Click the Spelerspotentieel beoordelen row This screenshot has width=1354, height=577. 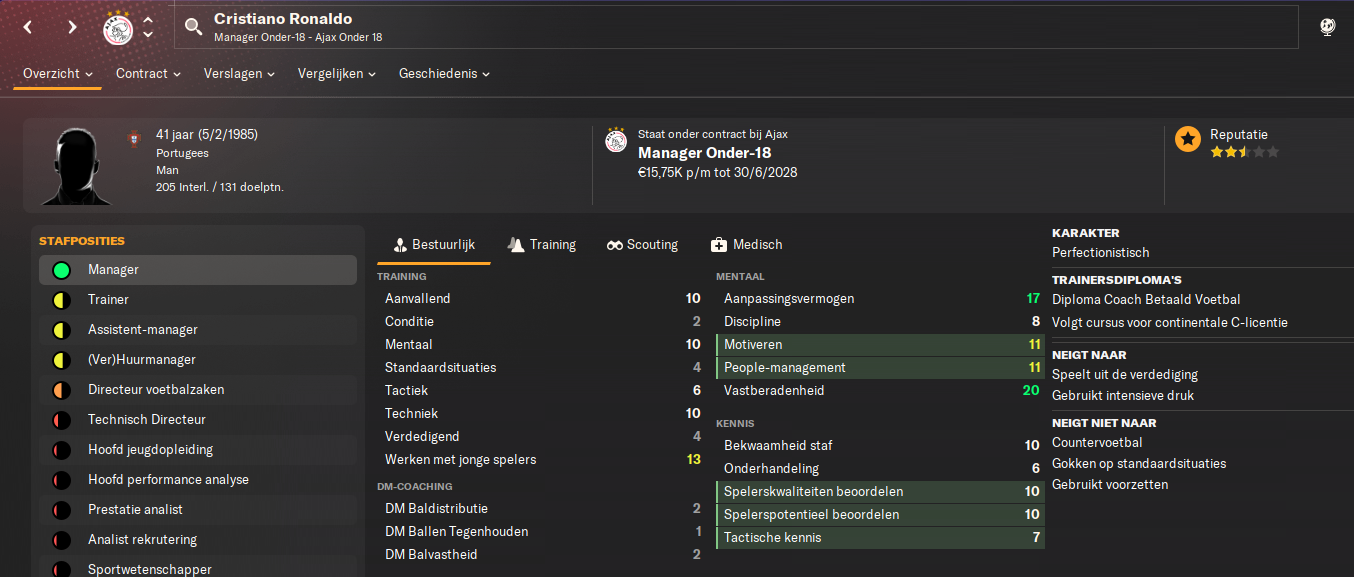point(880,514)
